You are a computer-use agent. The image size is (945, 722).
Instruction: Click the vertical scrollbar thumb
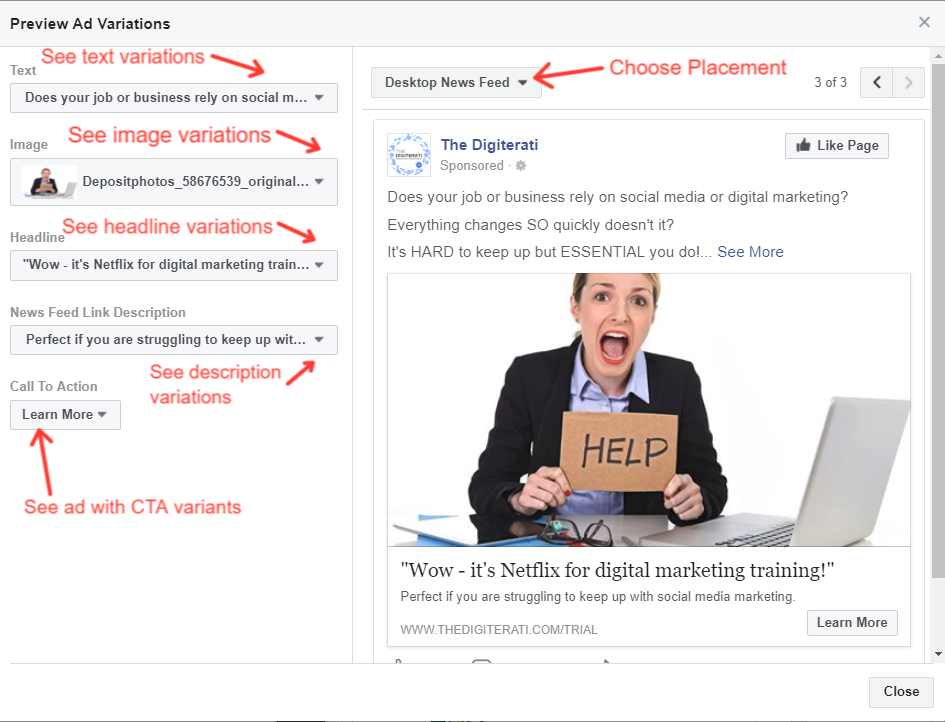click(938, 319)
